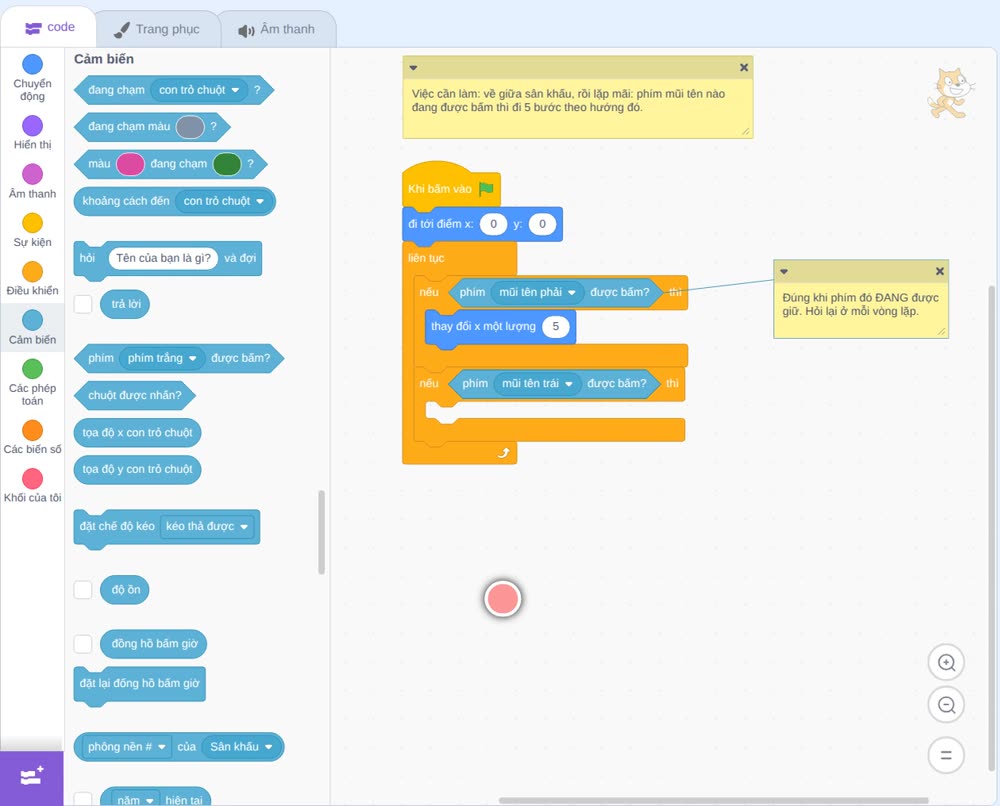Tick the checkbox next to trả lời

(x=83, y=304)
